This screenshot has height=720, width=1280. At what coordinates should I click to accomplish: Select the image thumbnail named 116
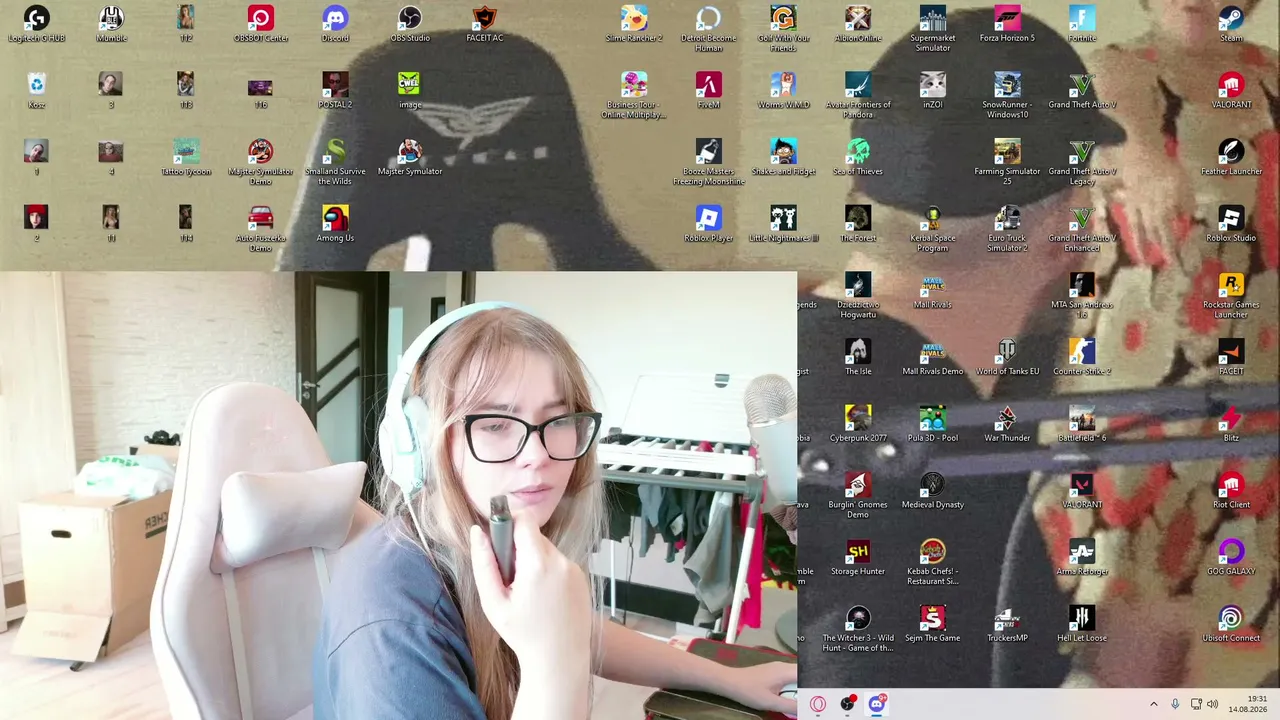click(x=261, y=91)
